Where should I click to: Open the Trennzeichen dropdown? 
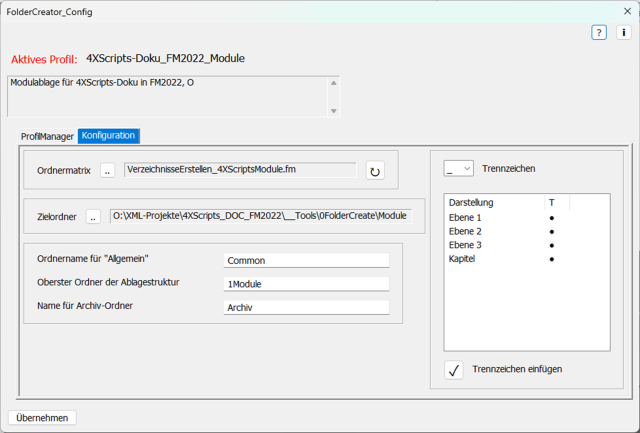tap(459, 169)
